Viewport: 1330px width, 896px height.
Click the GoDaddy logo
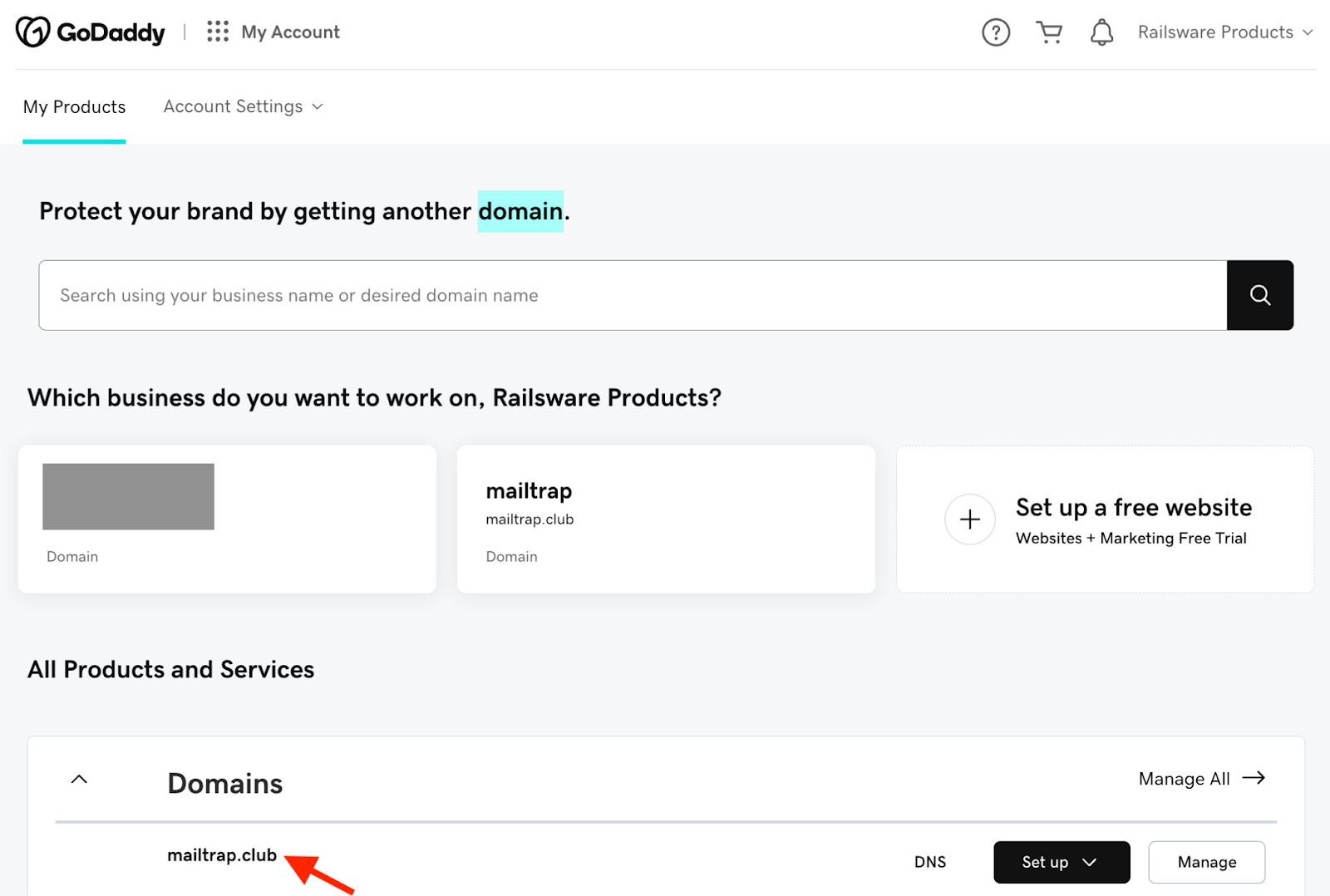[x=90, y=32]
